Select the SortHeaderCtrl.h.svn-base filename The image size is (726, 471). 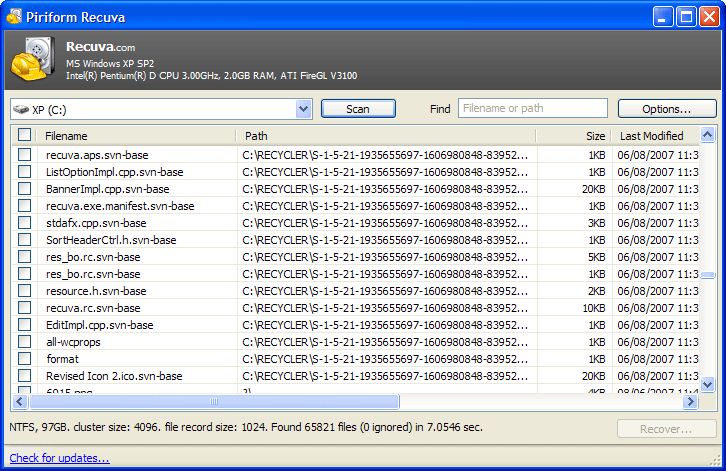pos(111,240)
